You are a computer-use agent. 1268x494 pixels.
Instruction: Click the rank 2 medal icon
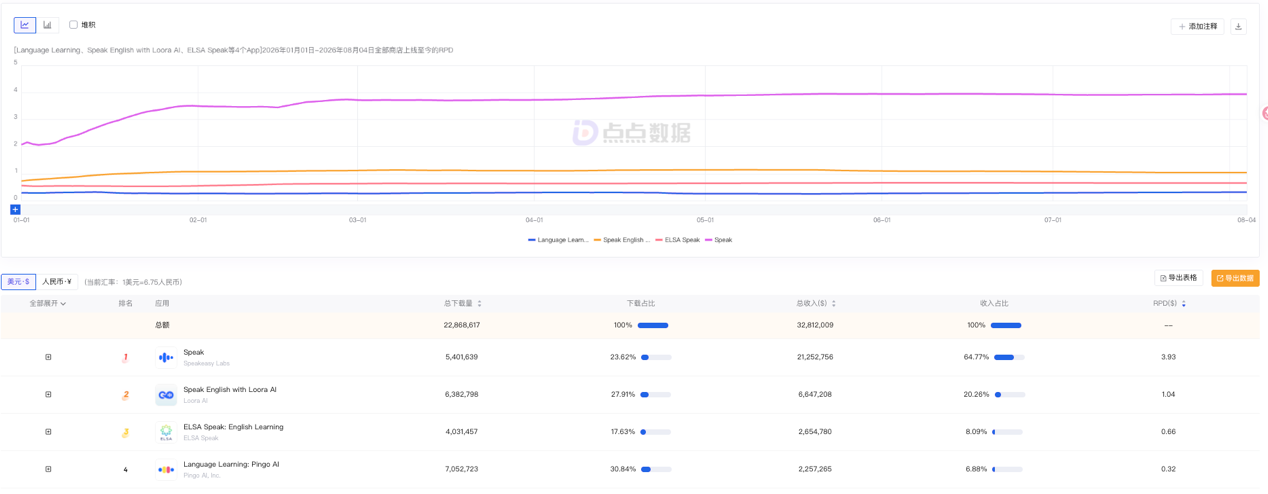pyautogui.click(x=125, y=395)
